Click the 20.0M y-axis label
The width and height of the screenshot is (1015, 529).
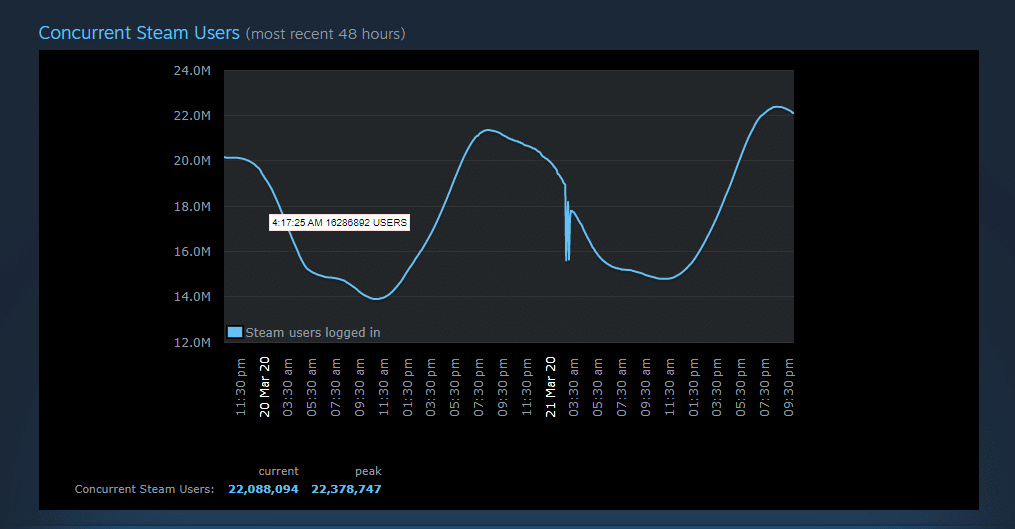pyautogui.click(x=192, y=161)
